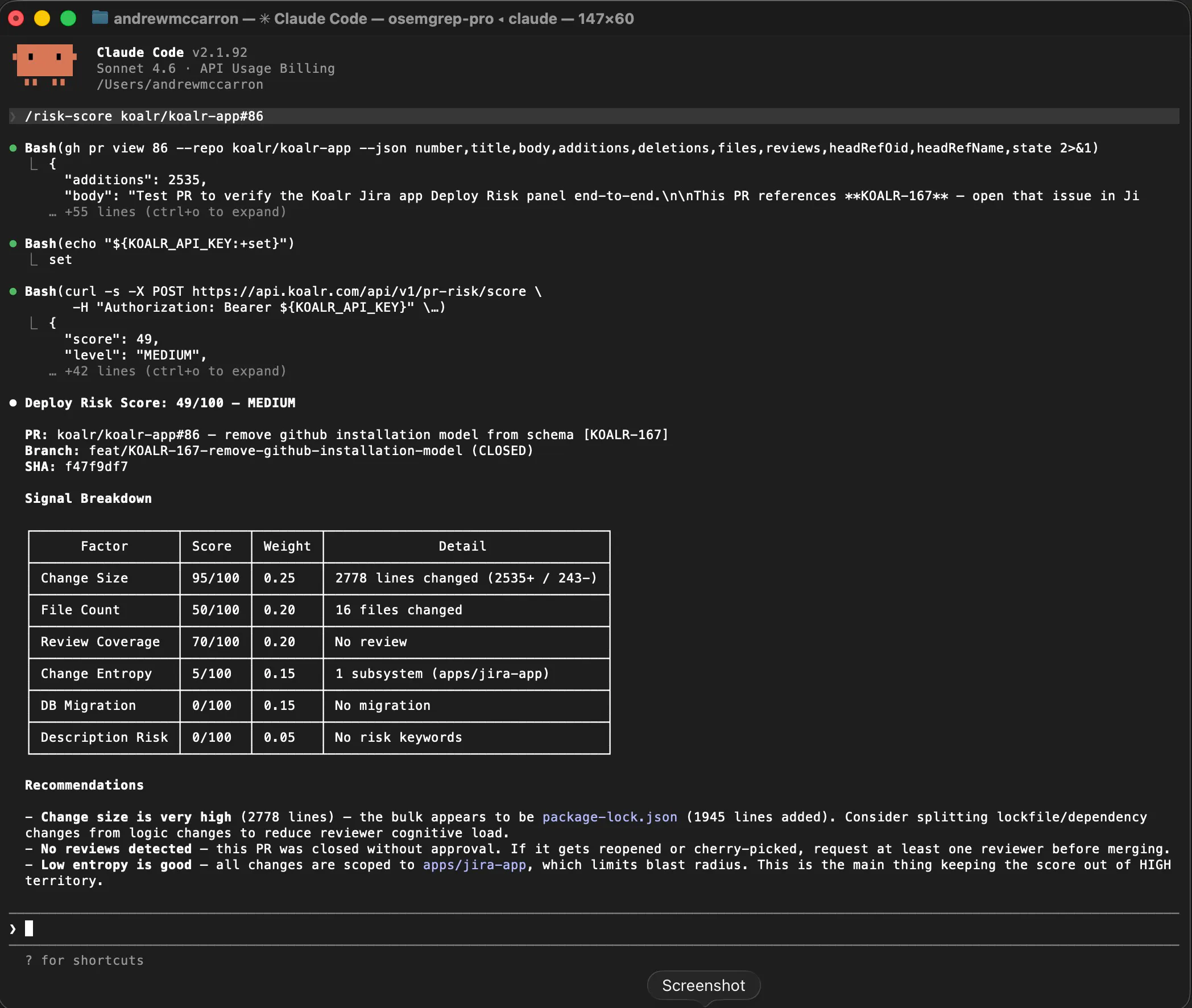Click the "Branch: feat/KOALR-167" line
Viewport: 1192px width, 1008px height.
click(279, 451)
